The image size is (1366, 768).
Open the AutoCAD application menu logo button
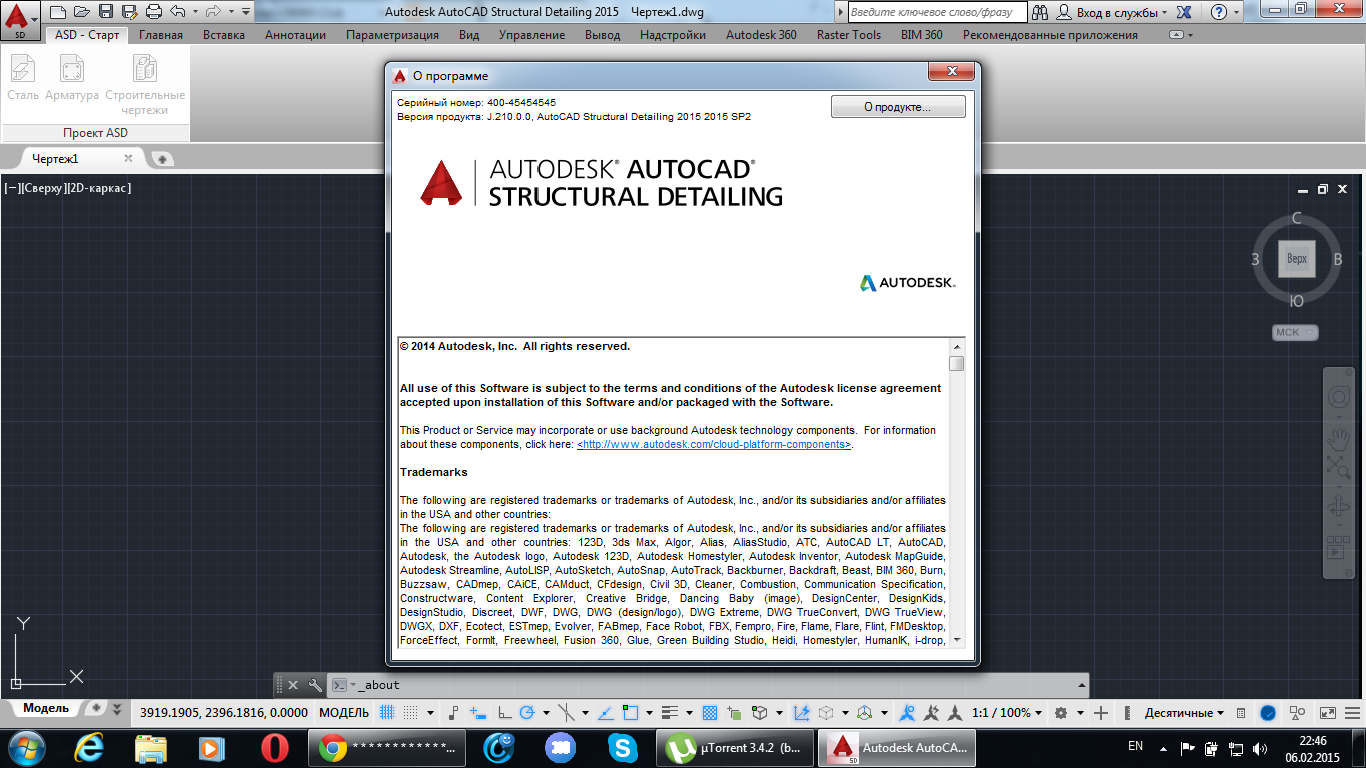[x=18, y=19]
